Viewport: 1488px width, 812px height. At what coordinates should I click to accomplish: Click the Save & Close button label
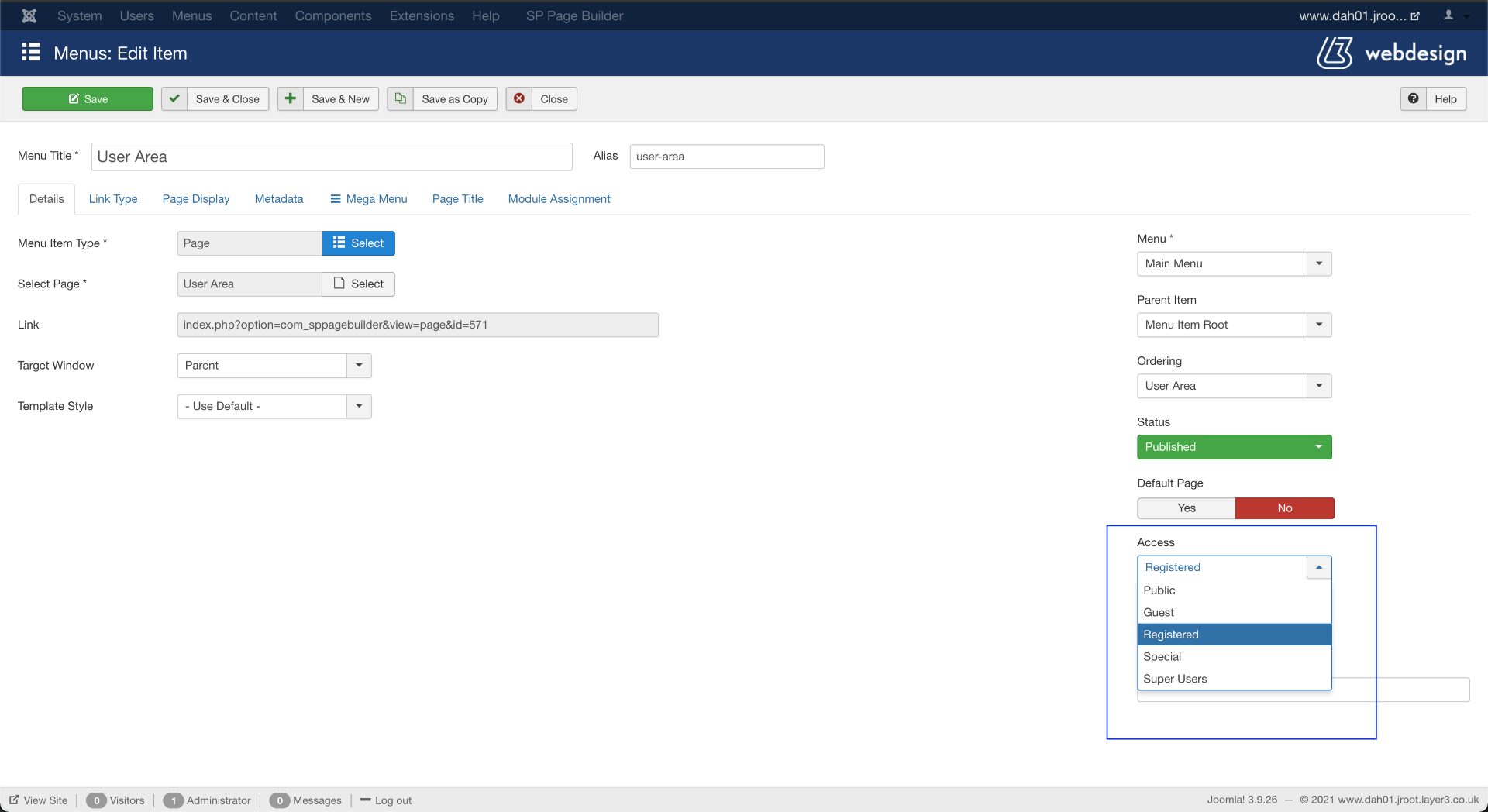(228, 98)
